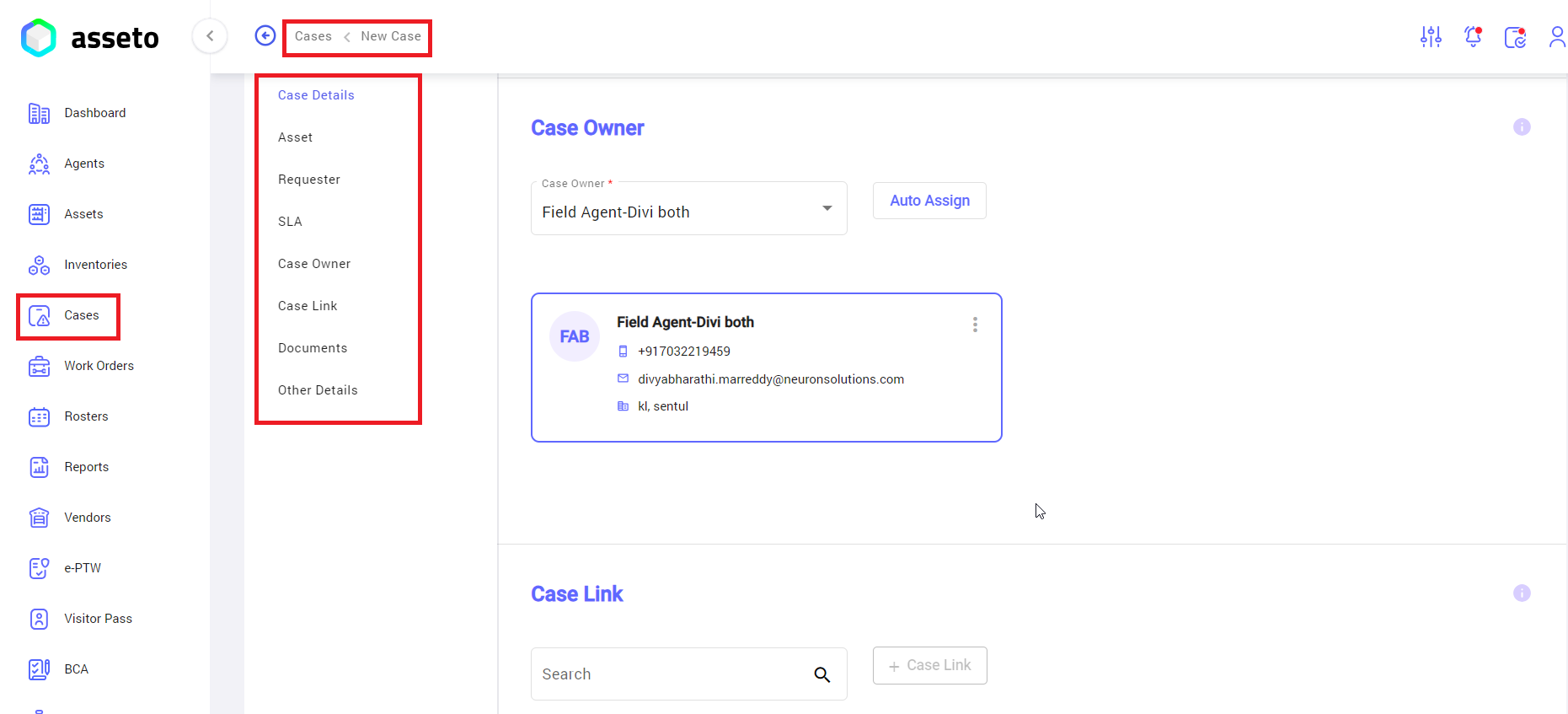Click the Case Link section heading
The height and width of the screenshot is (714, 1568).
pyautogui.click(x=577, y=593)
